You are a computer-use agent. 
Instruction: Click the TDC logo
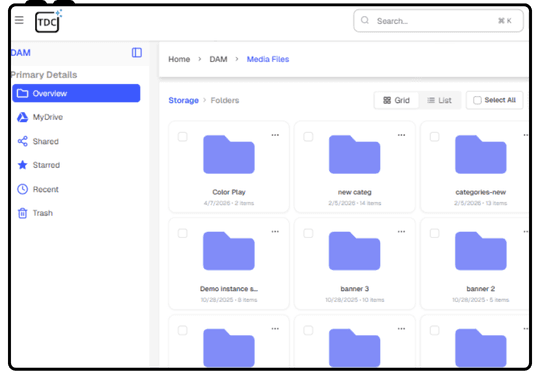tap(48, 21)
